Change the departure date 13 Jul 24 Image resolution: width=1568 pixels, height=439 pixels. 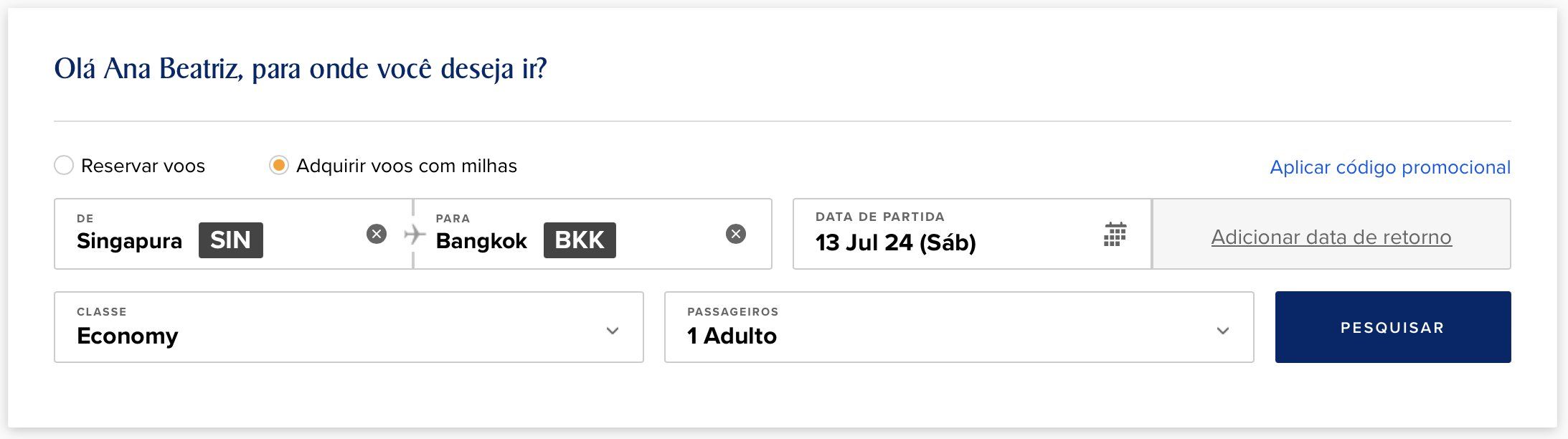(x=972, y=234)
